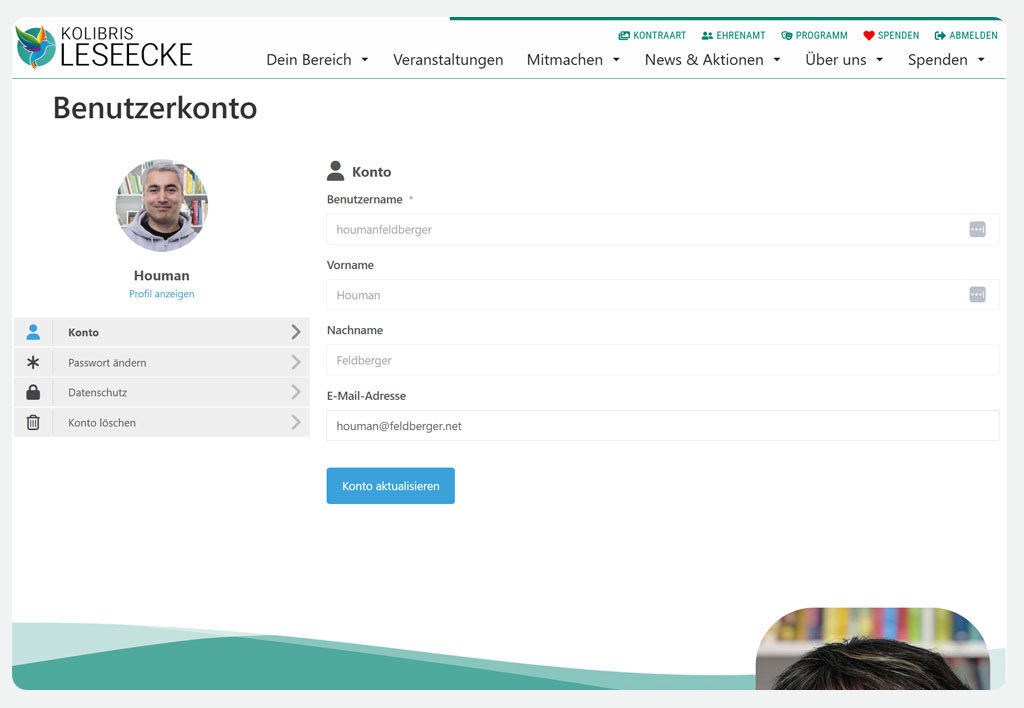Click the red heart icon beside SPENDEN

869,35
